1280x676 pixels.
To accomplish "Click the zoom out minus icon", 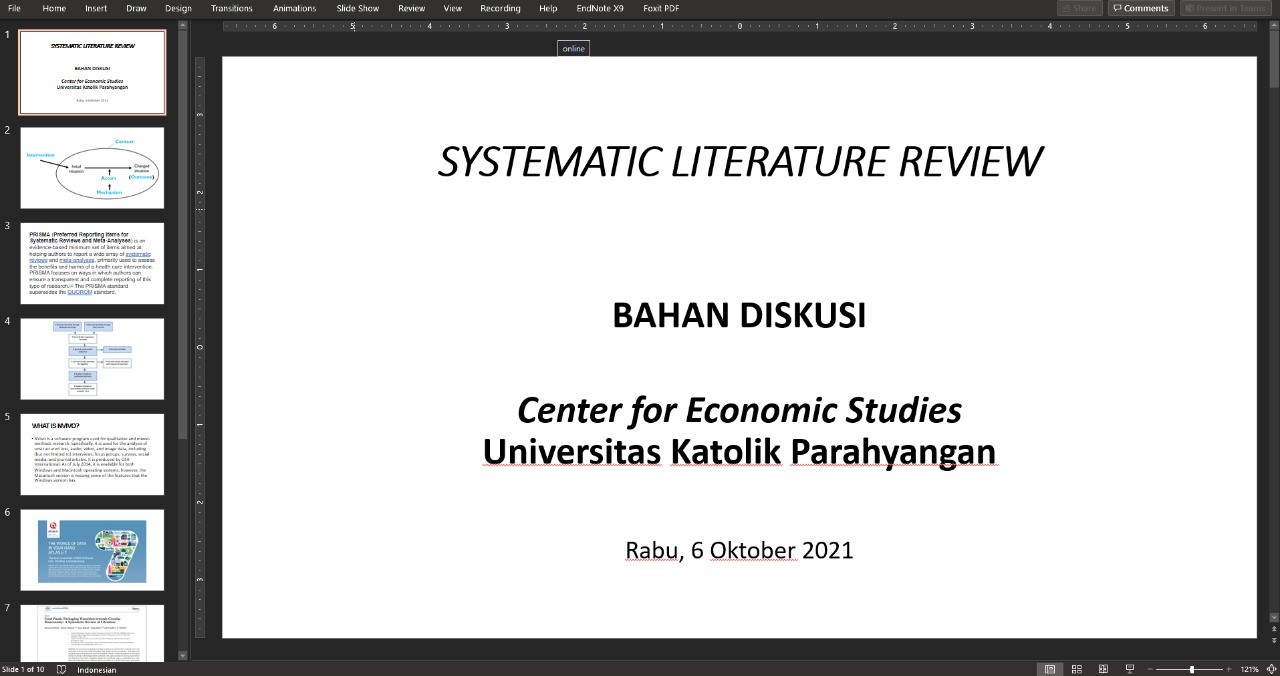I will tap(1151, 669).
